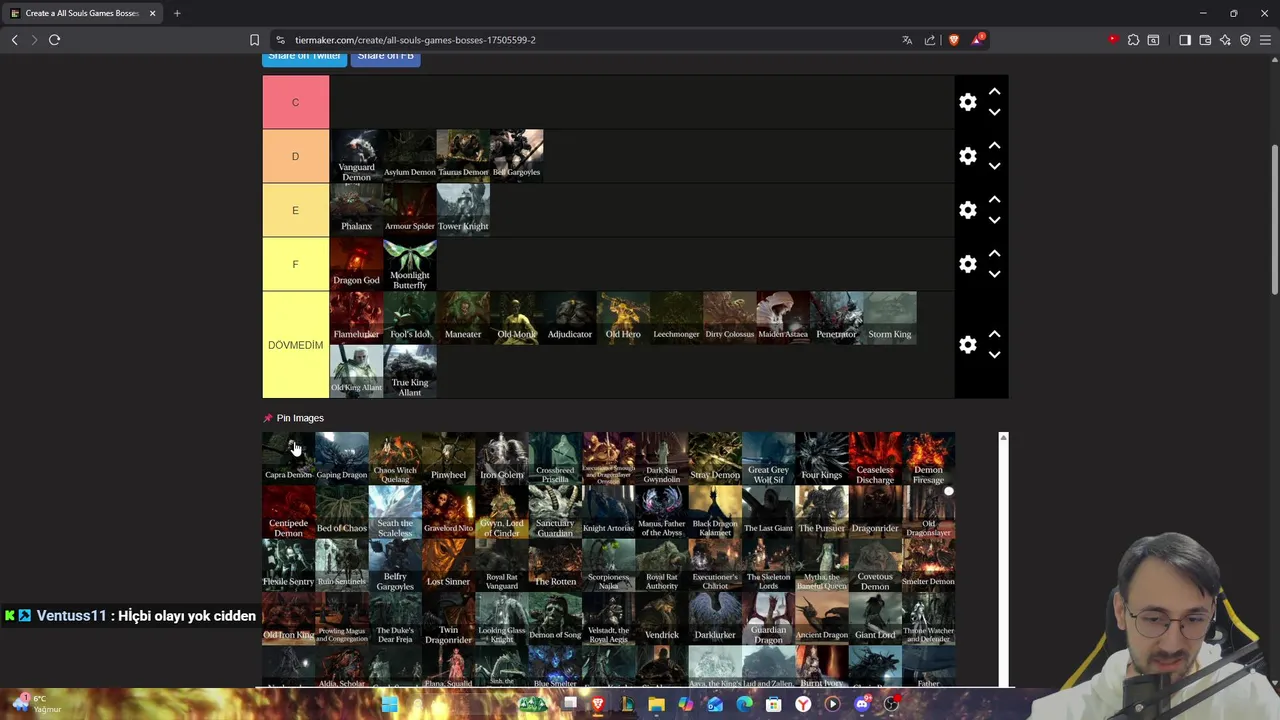Click the Brave Shields lion icon
Screen dimensions: 1280x720
pyautogui.click(x=953, y=40)
